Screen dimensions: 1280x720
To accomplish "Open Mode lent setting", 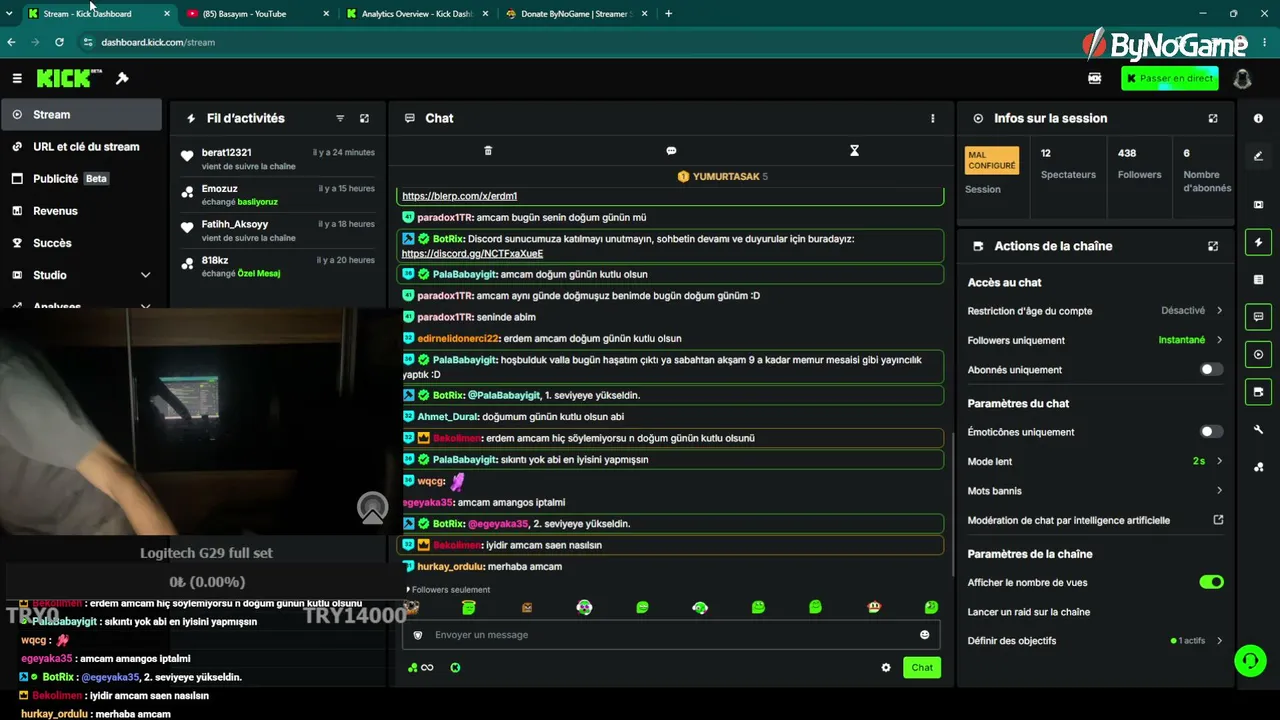I will (x=1095, y=462).
